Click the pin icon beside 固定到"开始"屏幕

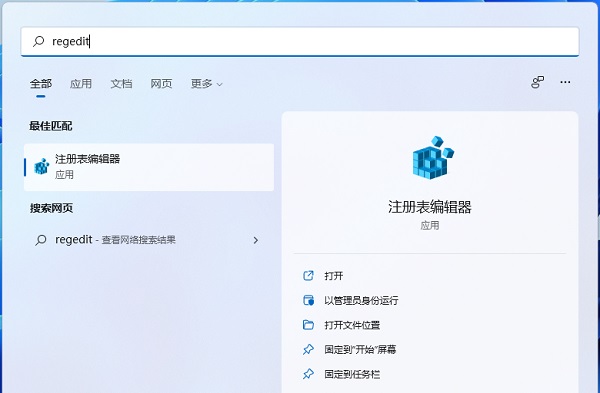pos(308,349)
